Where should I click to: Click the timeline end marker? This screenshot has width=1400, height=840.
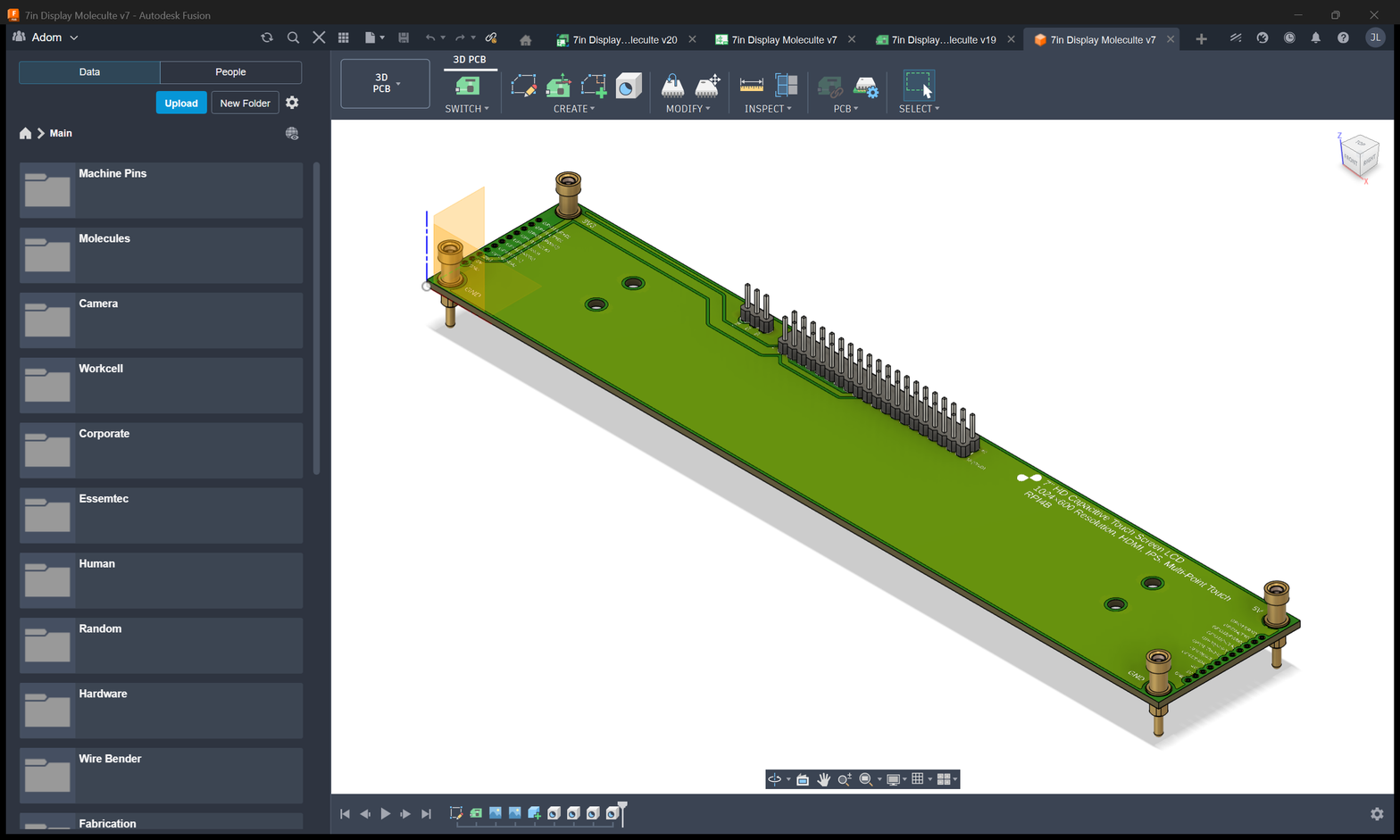622,813
